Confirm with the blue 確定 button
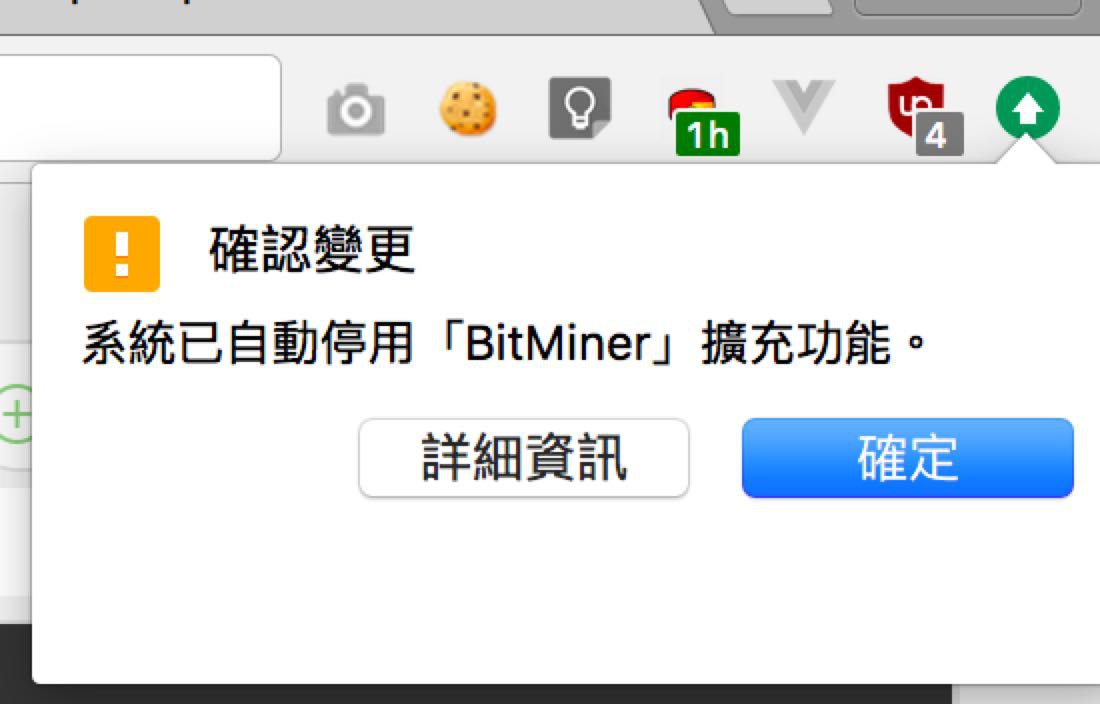This screenshot has height=704, width=1100. click(908, 458)
